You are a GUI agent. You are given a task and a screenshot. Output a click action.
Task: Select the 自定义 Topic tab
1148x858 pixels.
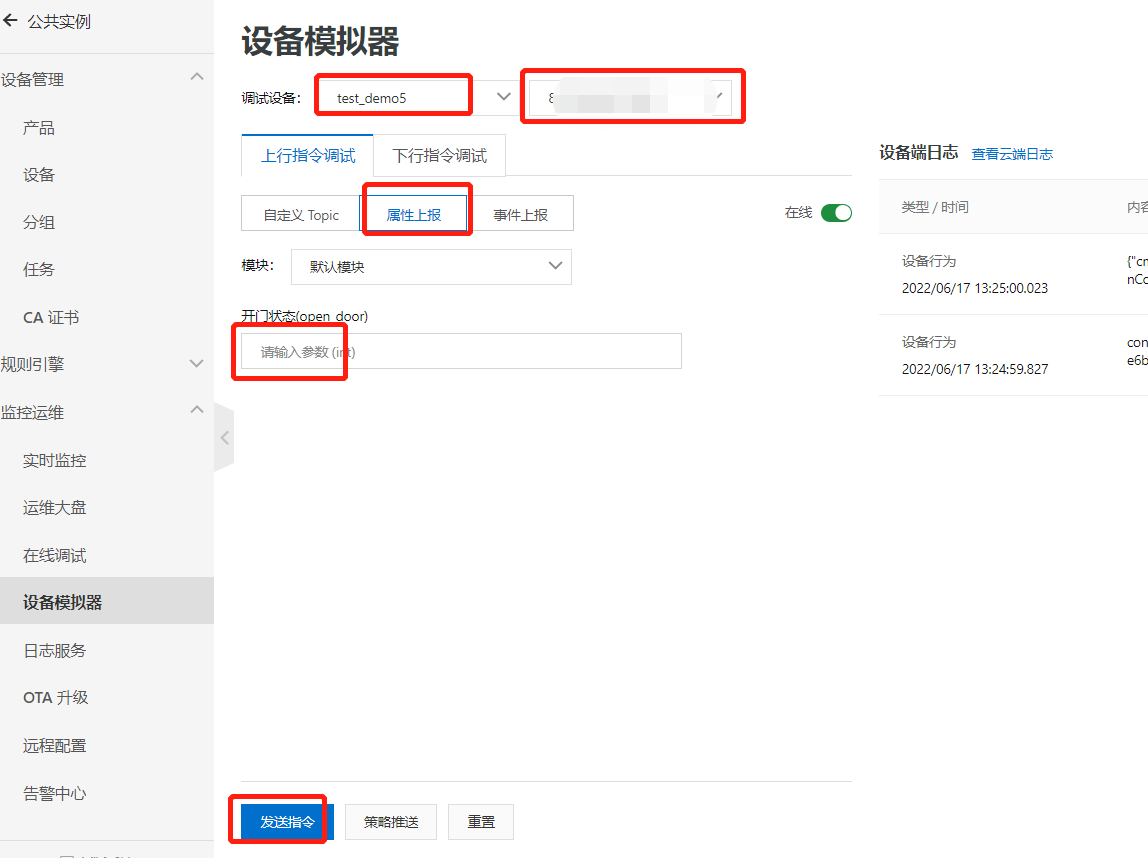(304, 213)
